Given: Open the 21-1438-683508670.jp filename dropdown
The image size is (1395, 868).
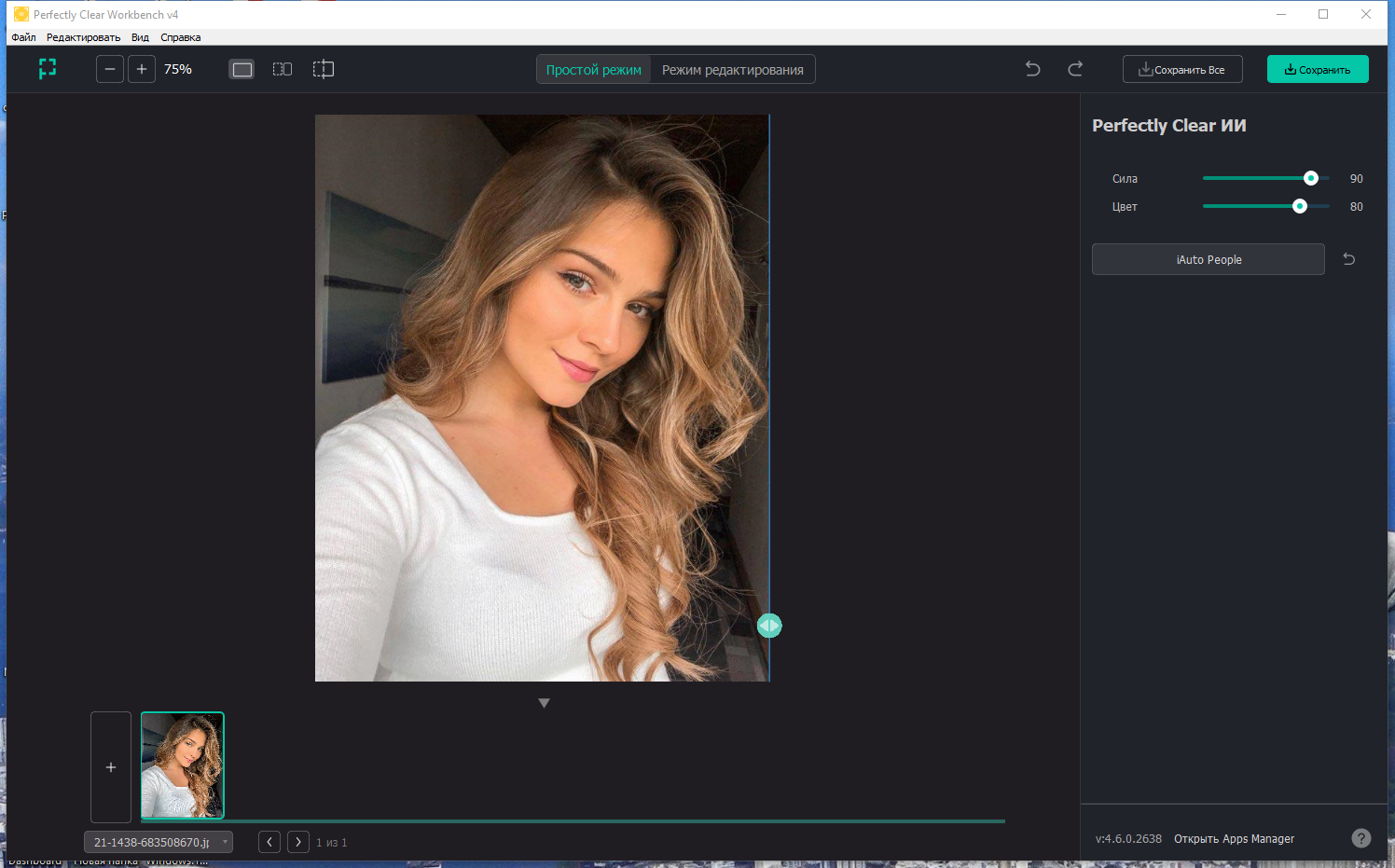Looking at the screenshot, I should click(224, 841).
